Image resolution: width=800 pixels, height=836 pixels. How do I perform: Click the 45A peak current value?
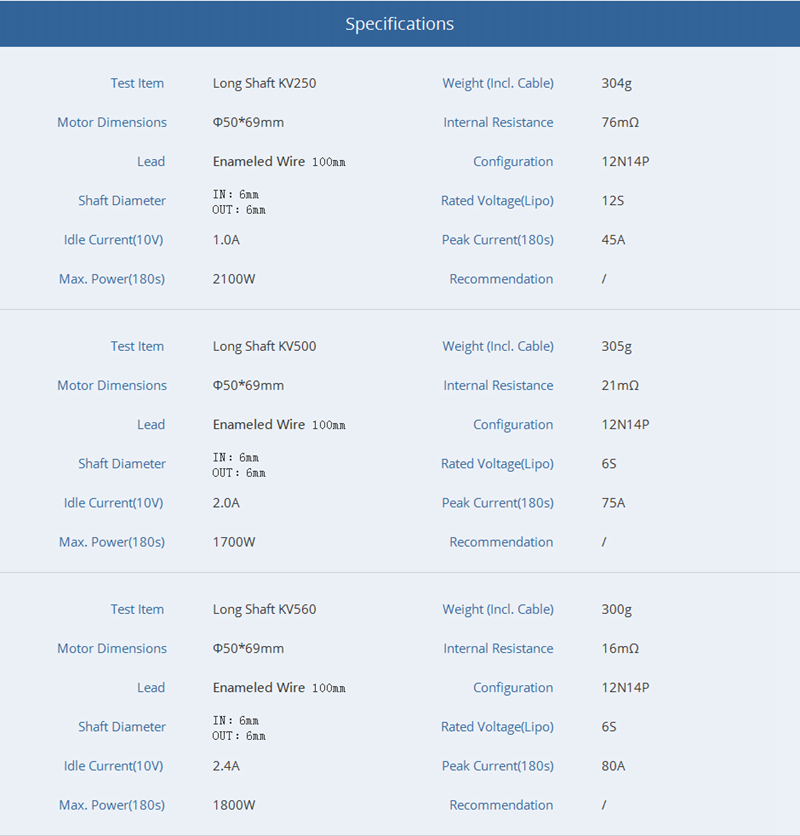pyautogui.click(x=613, y=240)
